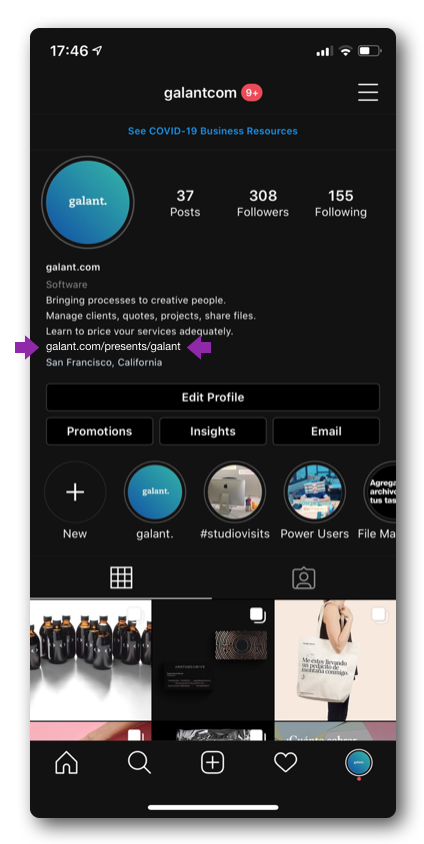The image size is (424, 844).
Task: Open the hamburger menu icon
Action: (368, 93)
